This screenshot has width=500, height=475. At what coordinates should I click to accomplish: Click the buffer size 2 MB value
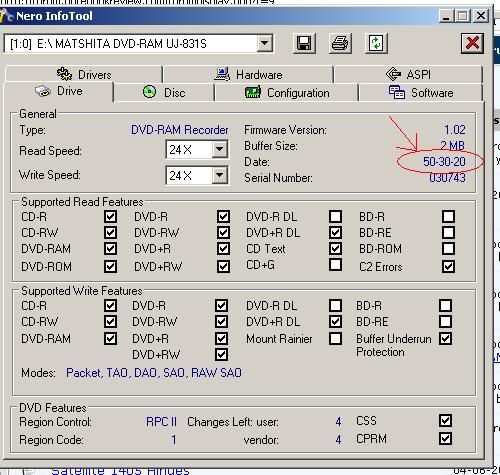[452, 146]
